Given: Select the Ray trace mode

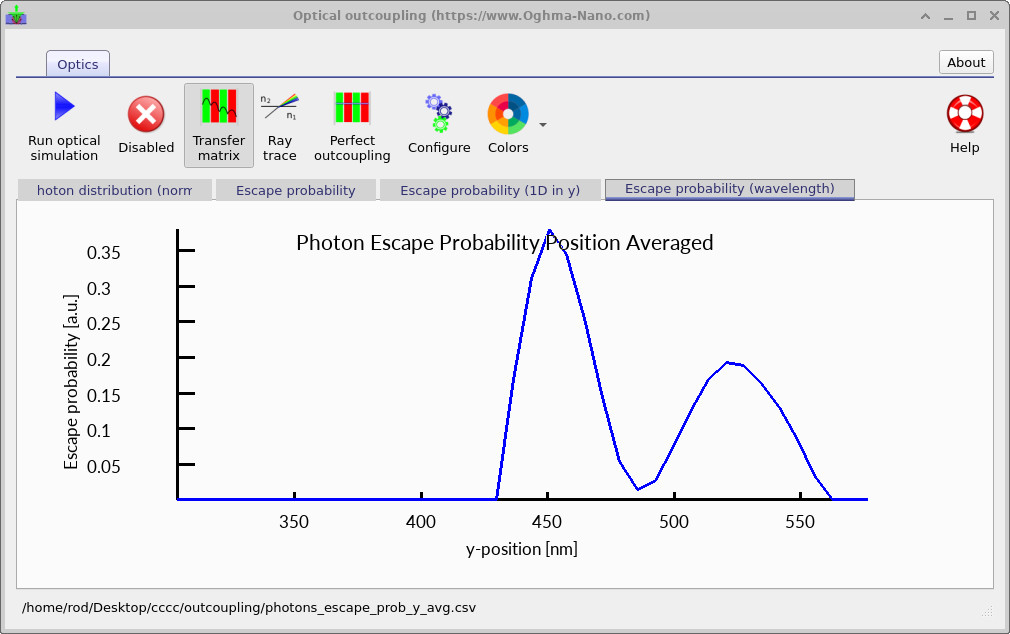Looking at the screenshot, I should 280,126.
